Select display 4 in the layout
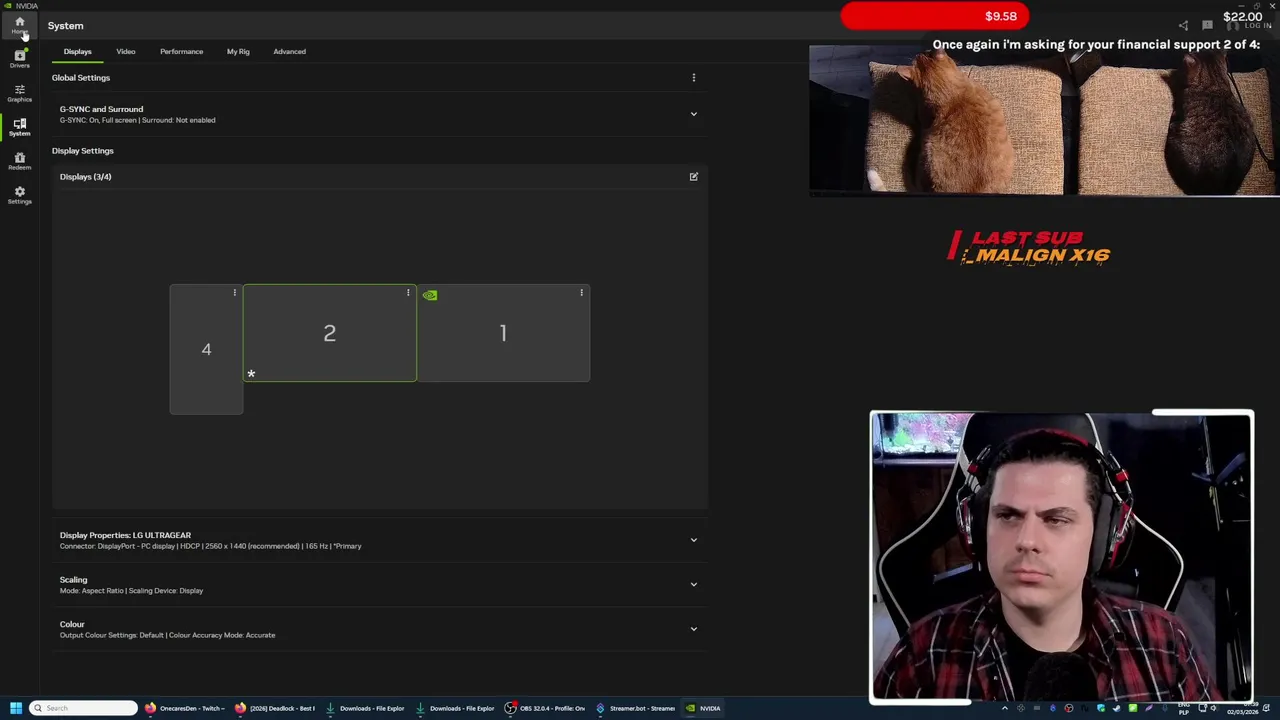The image size is (1280, 720). (206, 349)
